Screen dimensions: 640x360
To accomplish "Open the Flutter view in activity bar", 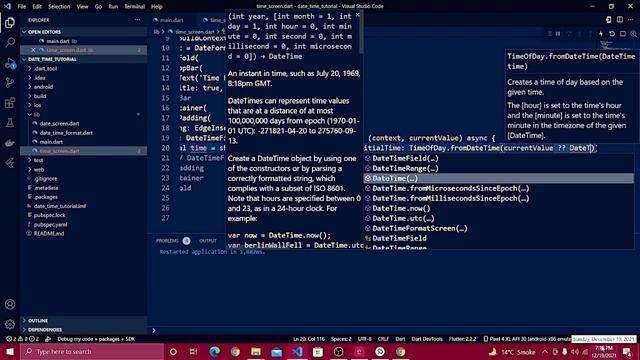I will [10, 163].
